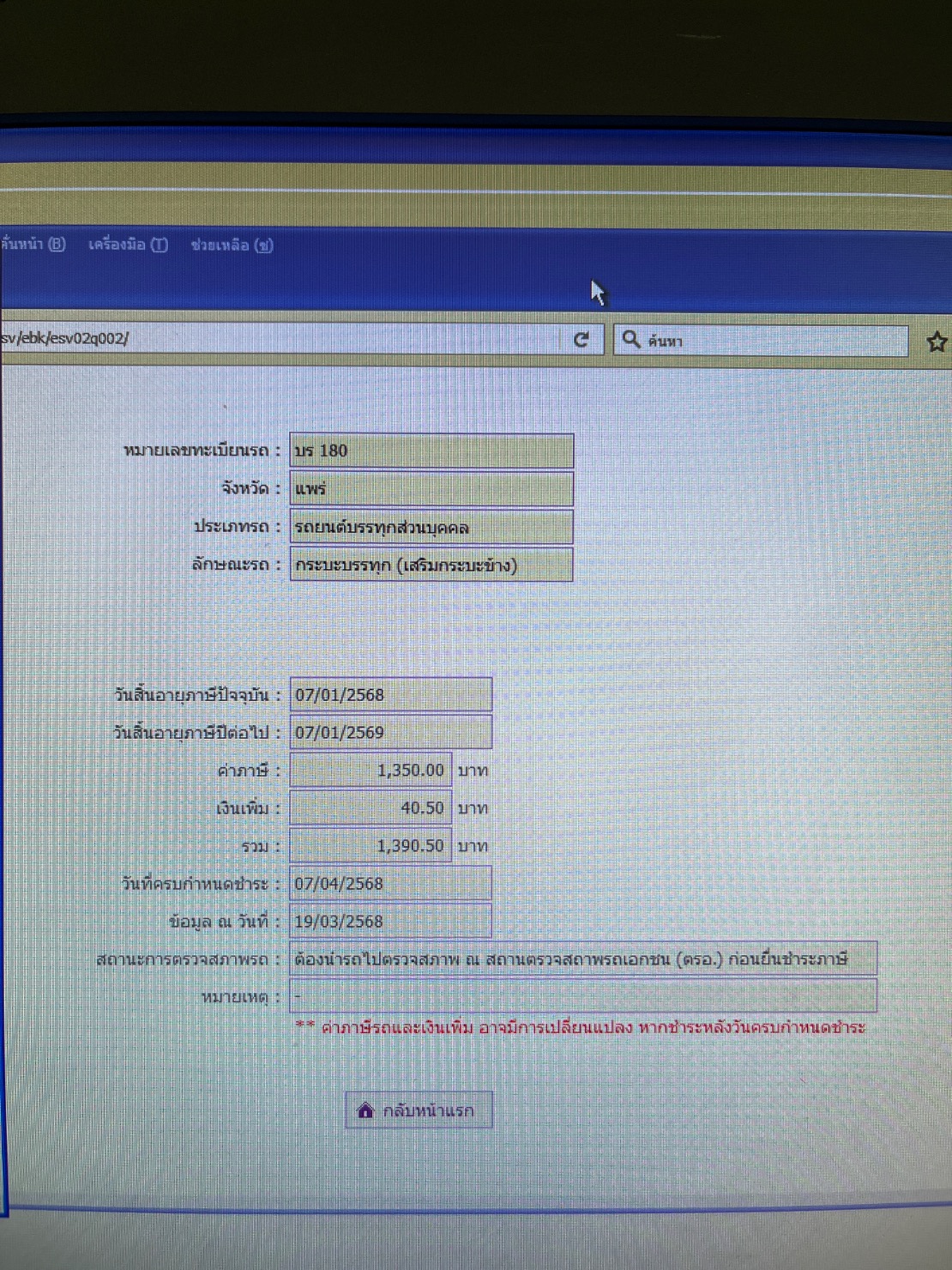
Task: Click data-as-of date 19/03/2568
Action: (391, 921)
